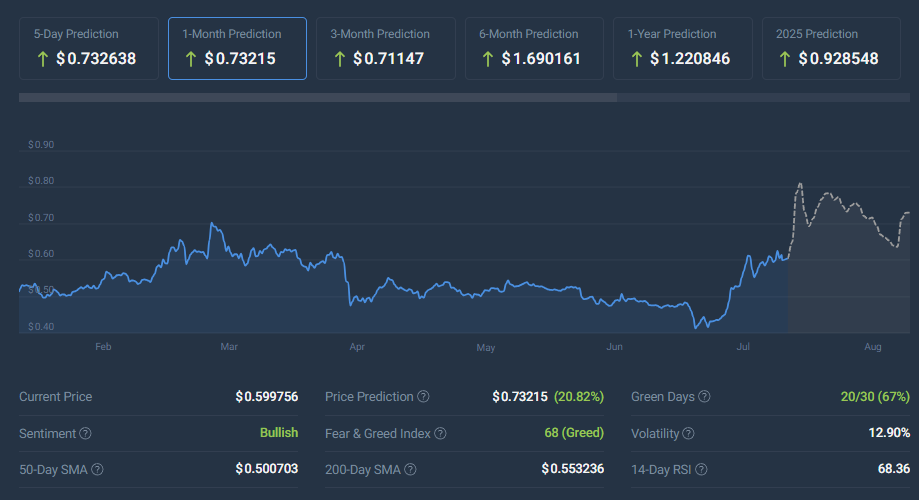Open the Green Days help icon
Image resolution: width=919 pixels, height=500 pixels.
point(704,397)
